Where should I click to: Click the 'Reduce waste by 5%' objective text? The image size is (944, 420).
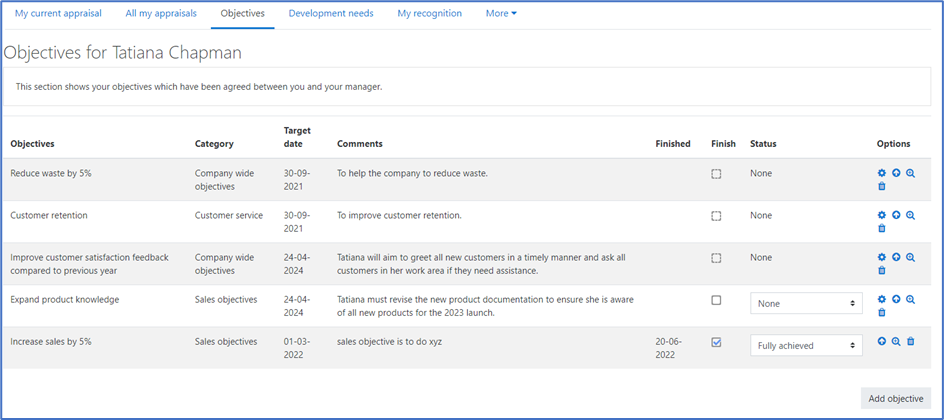(51, 173)
